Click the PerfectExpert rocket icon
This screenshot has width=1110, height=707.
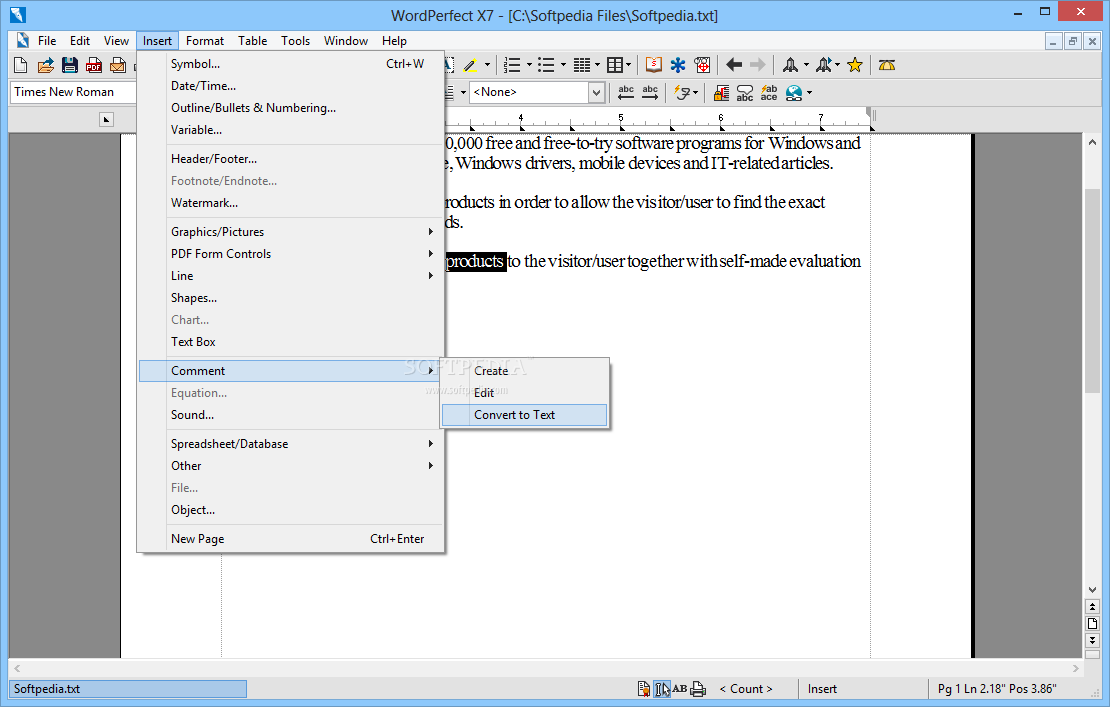point(790,65)
